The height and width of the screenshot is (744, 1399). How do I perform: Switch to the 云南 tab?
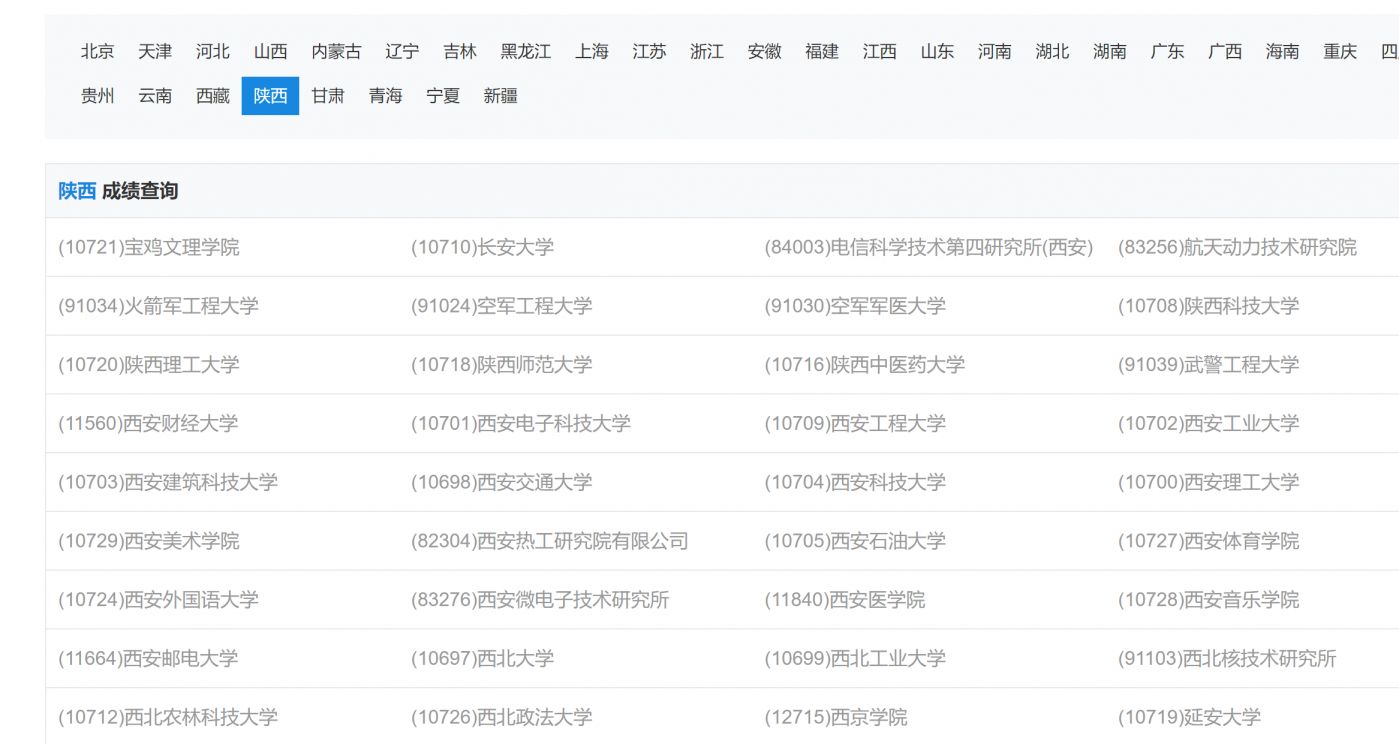point(155,96)
